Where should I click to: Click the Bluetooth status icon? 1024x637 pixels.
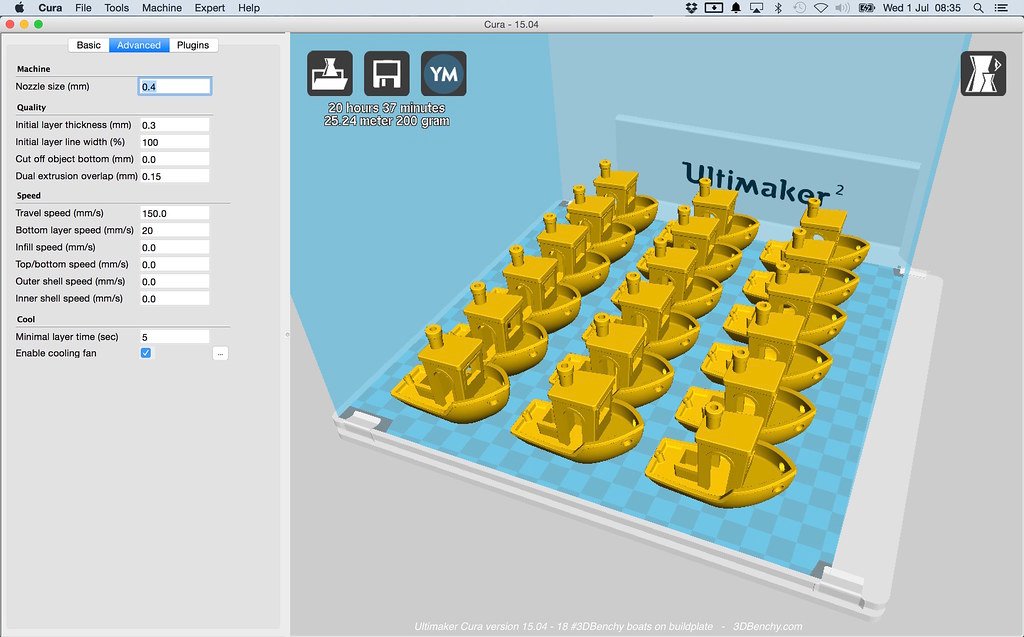coord(777,8)
